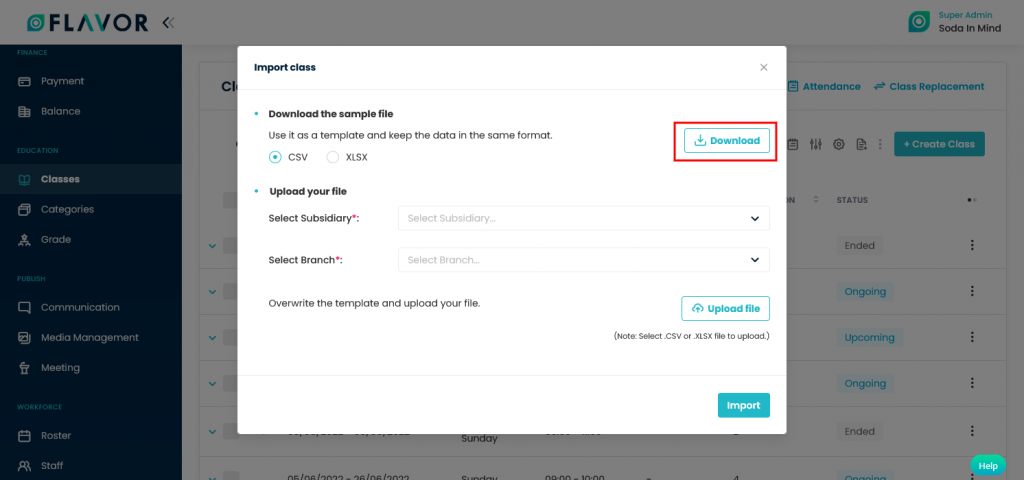Collapse the sidebar using double-chevron icon

(x=168, y=23)
